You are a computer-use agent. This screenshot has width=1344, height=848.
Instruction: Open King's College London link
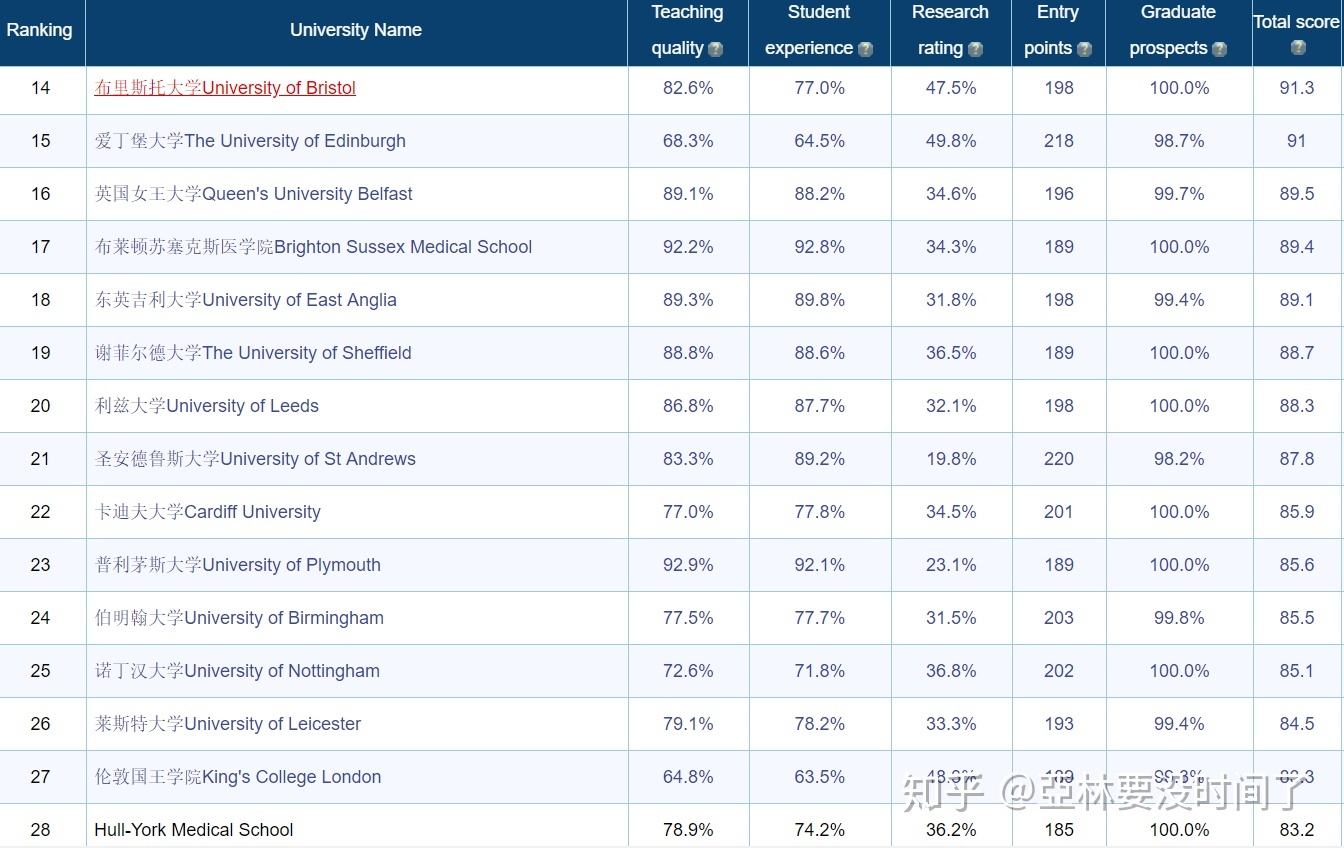pos(238,777)
